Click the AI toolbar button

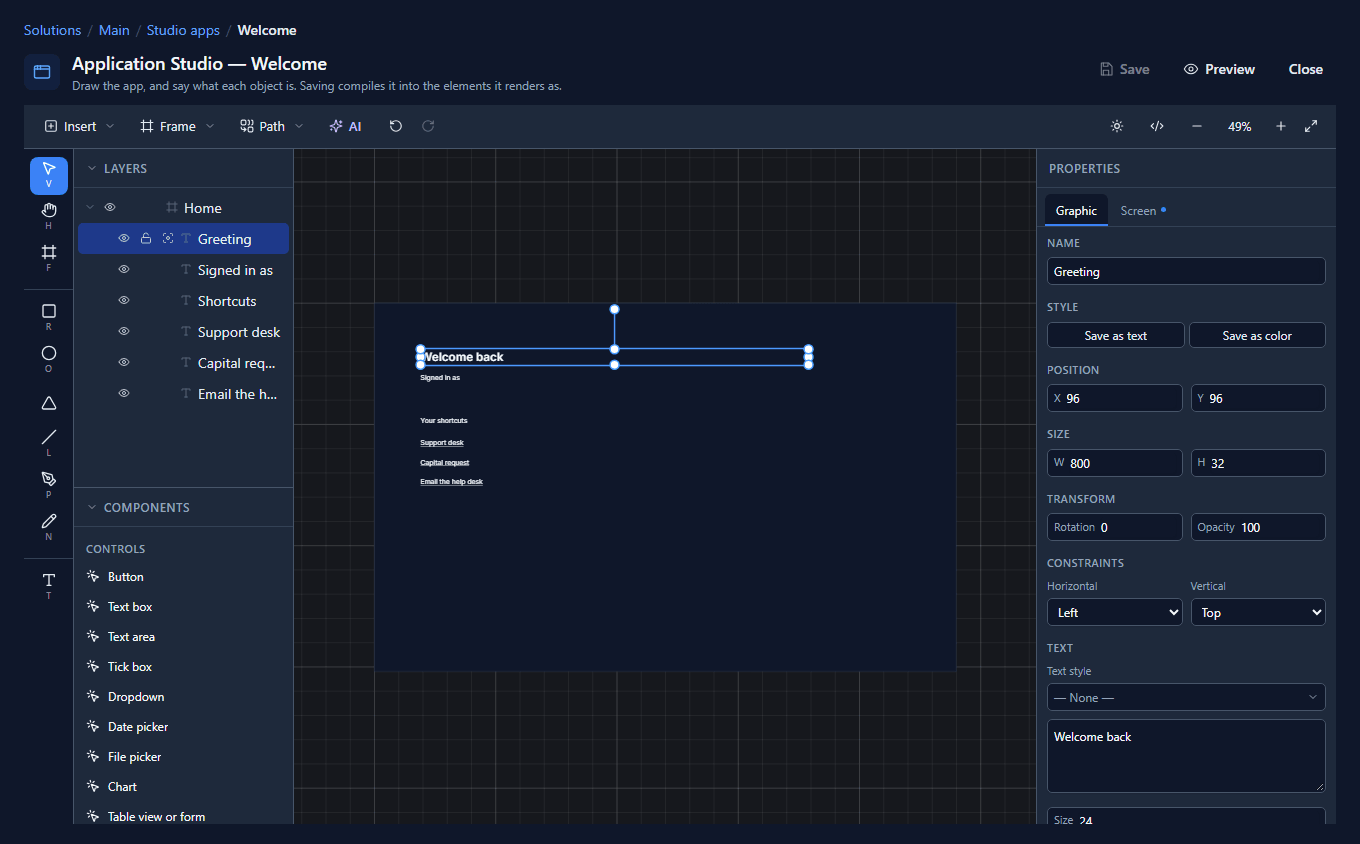coord(345,126)
